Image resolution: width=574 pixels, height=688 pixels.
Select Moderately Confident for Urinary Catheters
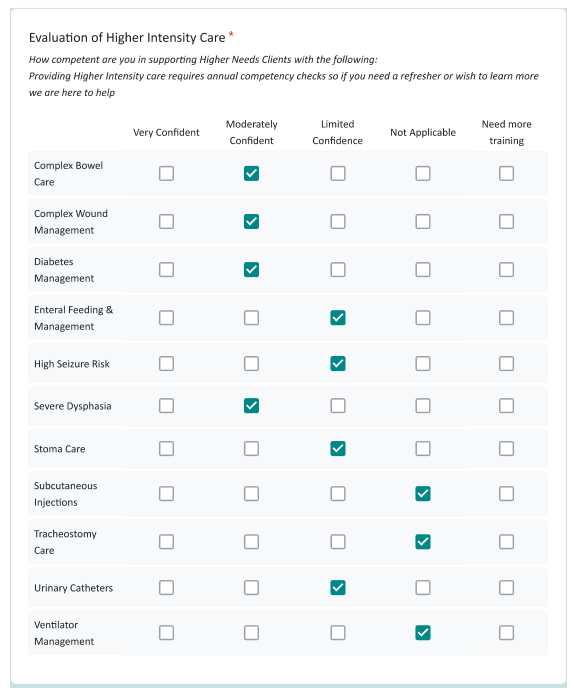click(x=251, y=588)
